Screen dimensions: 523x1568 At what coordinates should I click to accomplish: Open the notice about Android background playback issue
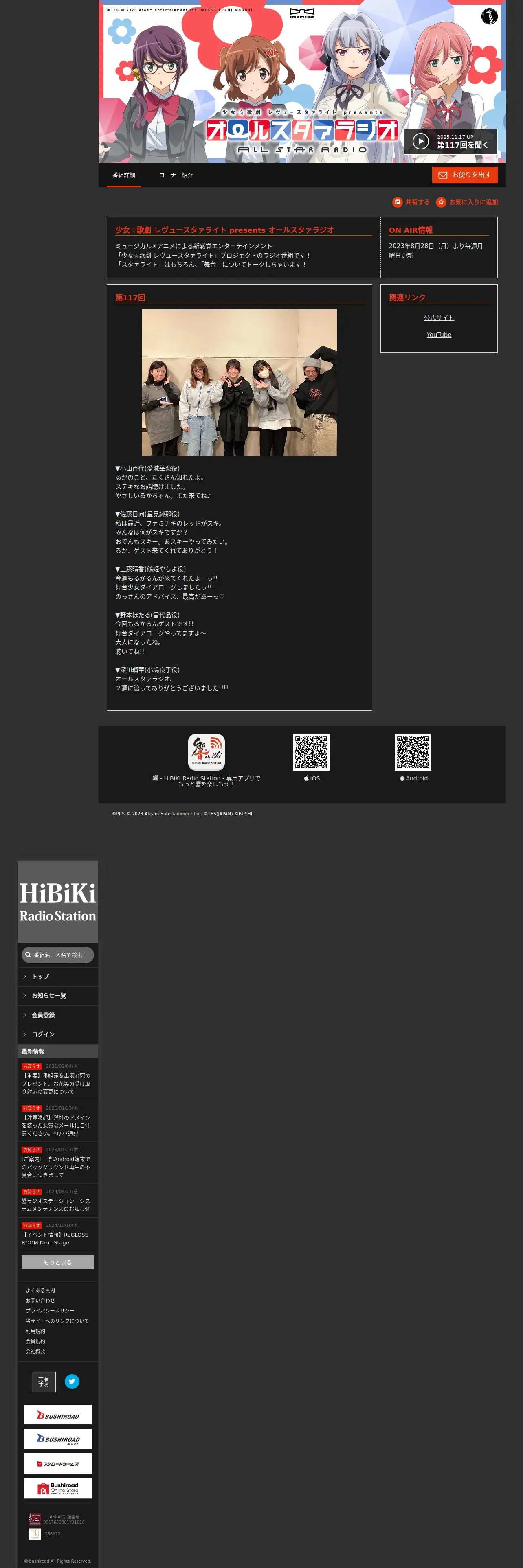coord(56,1167)
